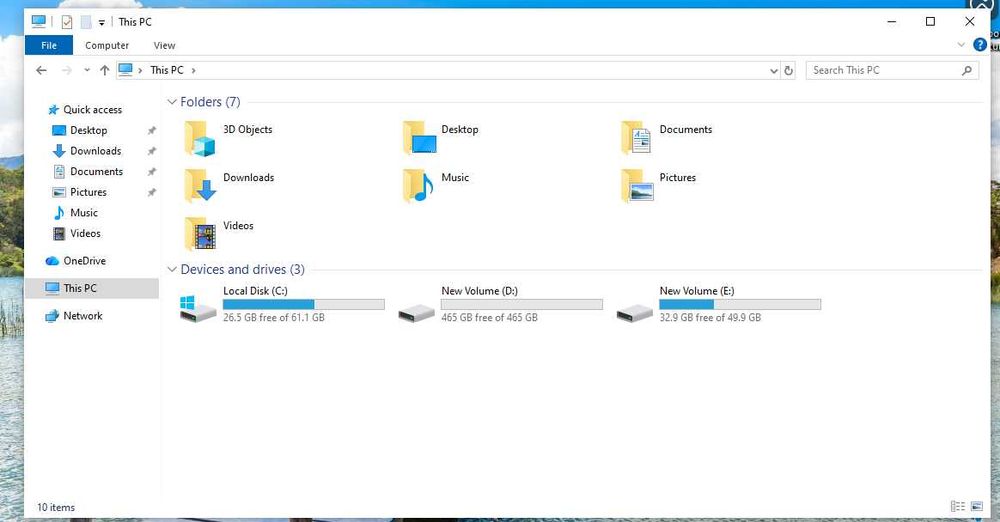Viewport: 1000px width, 522px height.
Task: Select Network in the navigation pane
Action: (82, 315)
